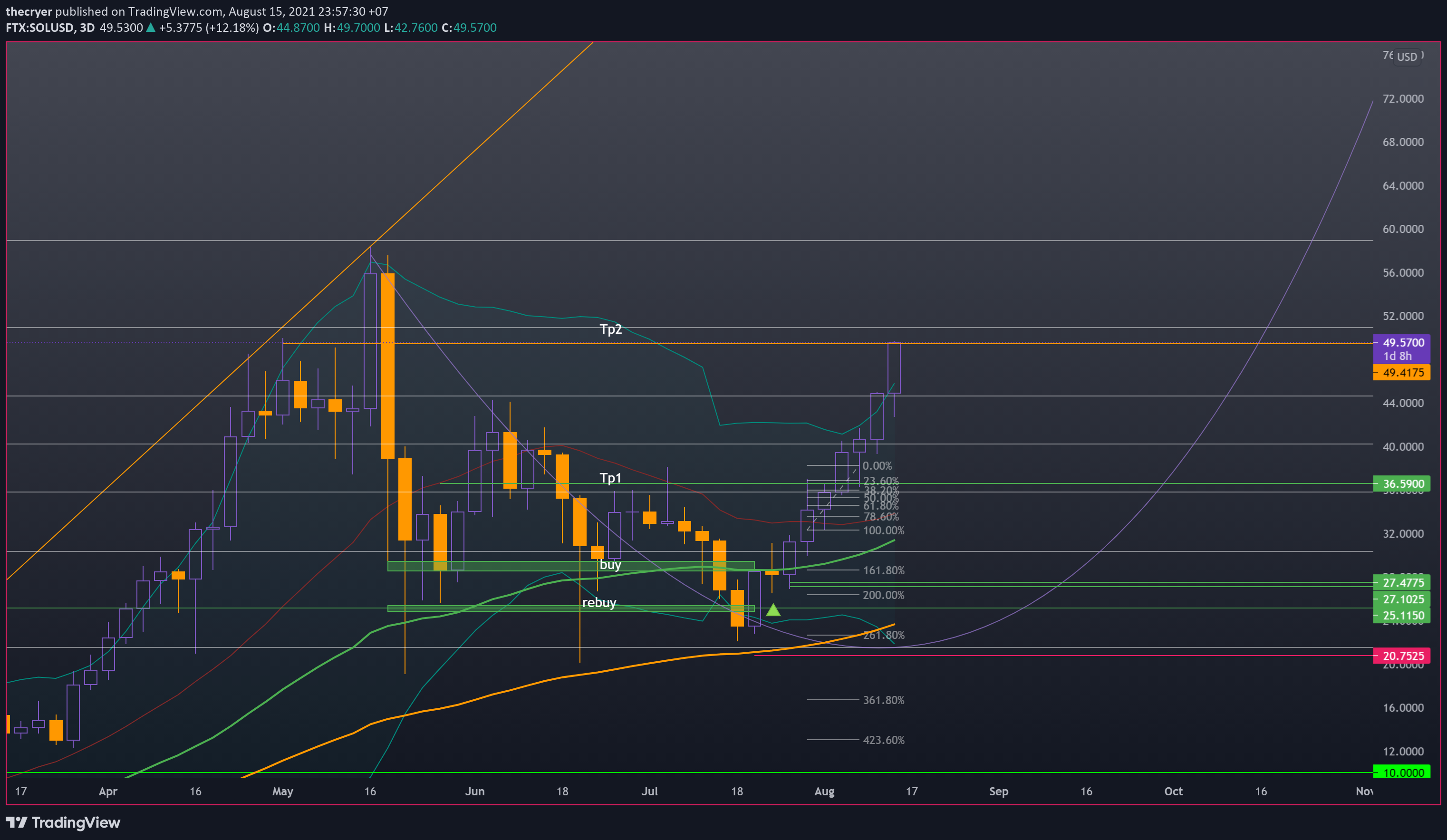The image size is (1447, 840).
Task: Click 'thecryer' author name in header
Action: tap(29, 11)
